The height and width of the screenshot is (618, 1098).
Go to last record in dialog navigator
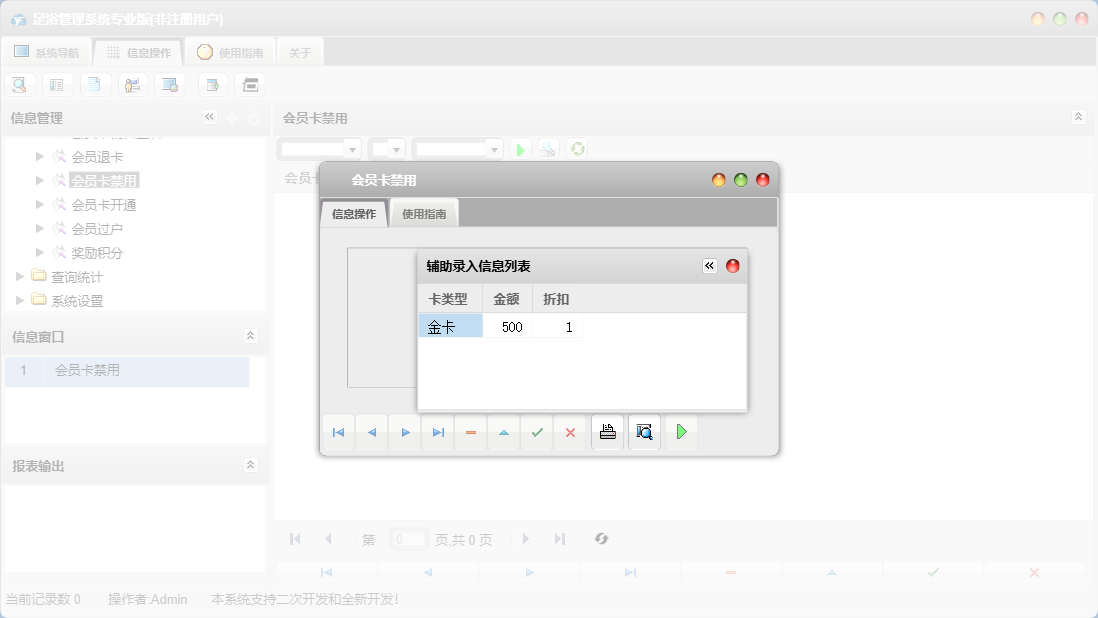pos(438,433)
